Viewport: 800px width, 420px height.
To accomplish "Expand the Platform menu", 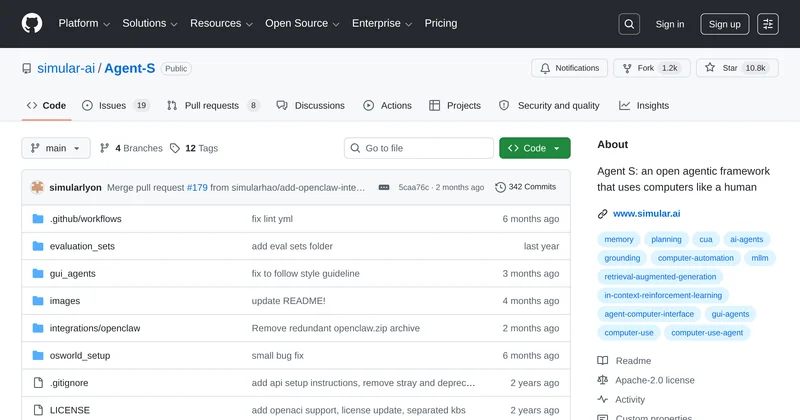I will (84, 24).
